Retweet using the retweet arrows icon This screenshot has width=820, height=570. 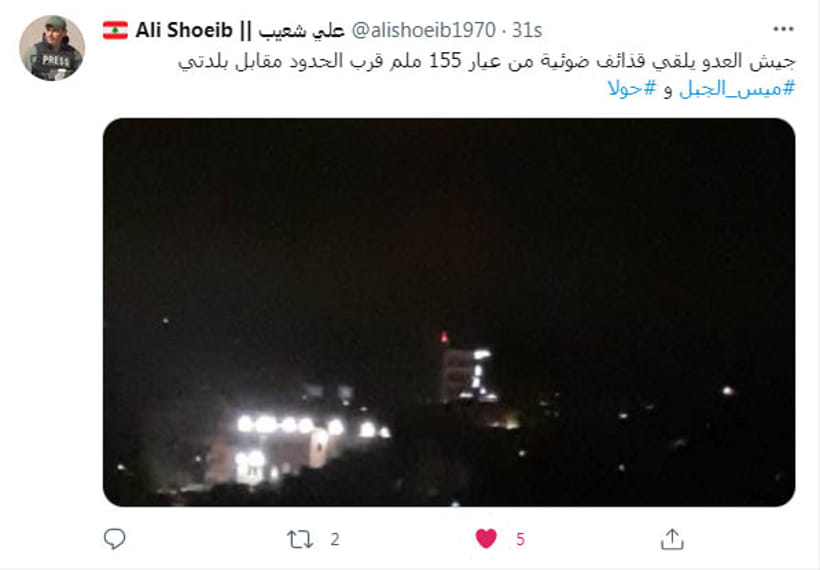tap(300, 539)
